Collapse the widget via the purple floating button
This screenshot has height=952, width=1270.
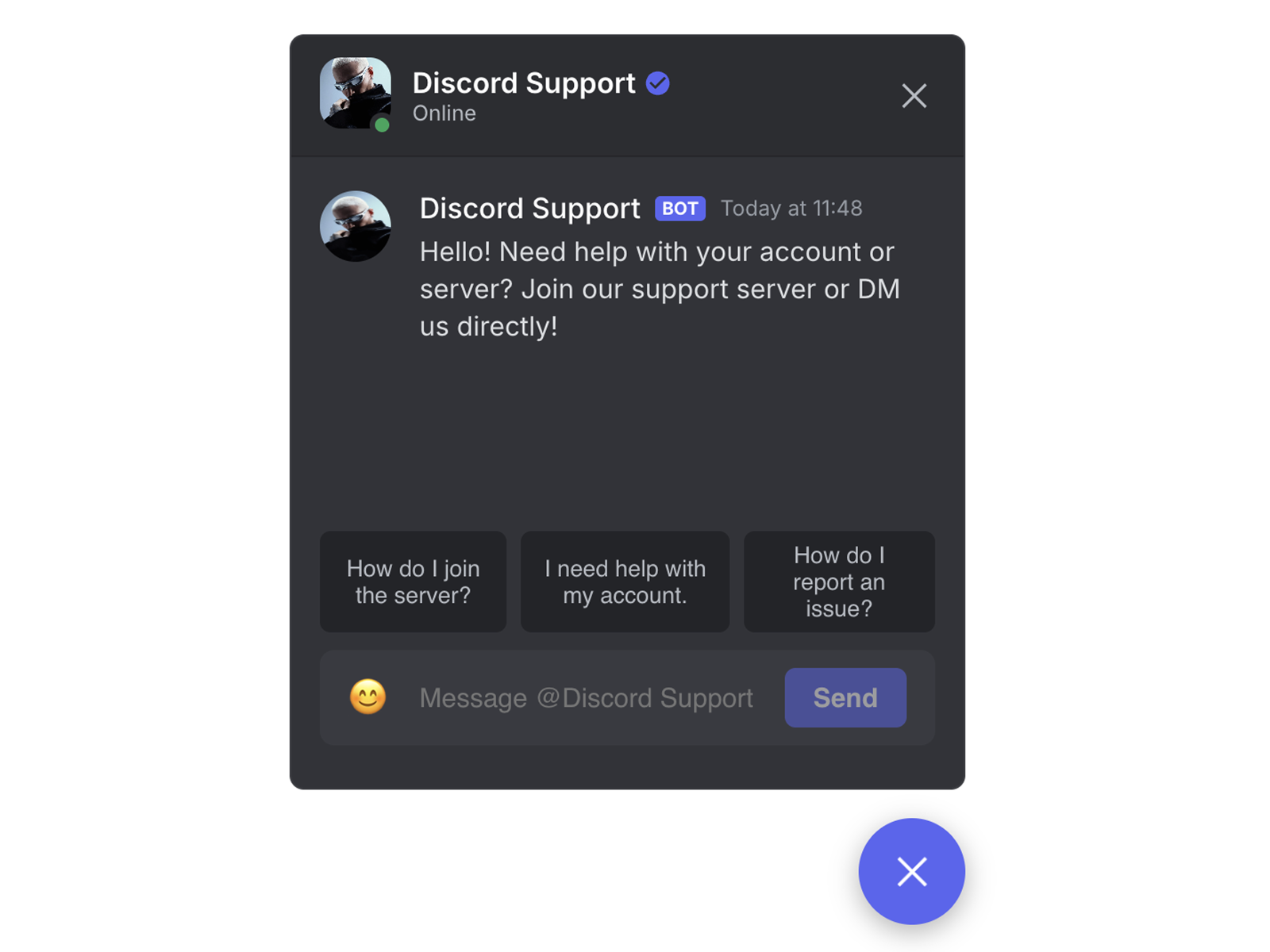click(x=912, y=871)
